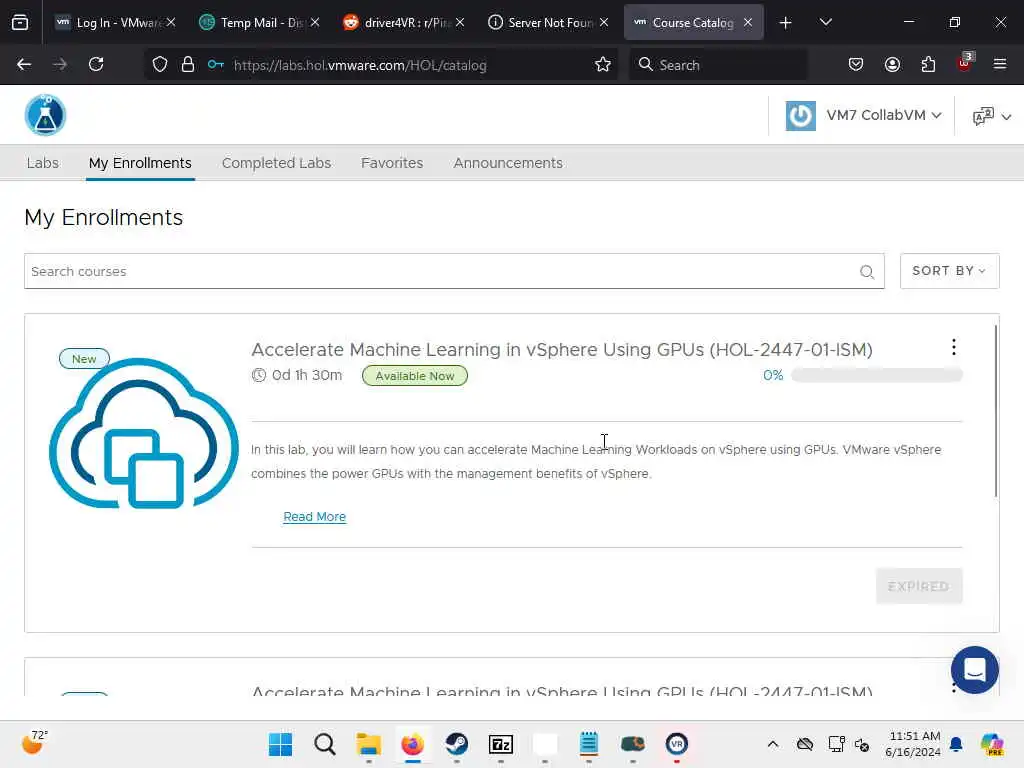Open the Firefox hamburger menu
Image resolution: width=1024 pixels, height=768 pixels.
(x=1000, y=65)
